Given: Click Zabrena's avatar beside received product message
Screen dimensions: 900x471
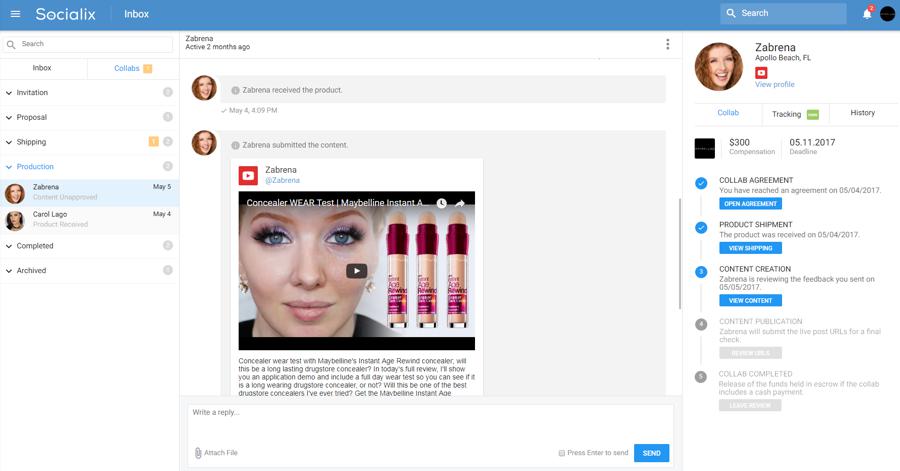Looking at the screenshot, I should (204, 88).
